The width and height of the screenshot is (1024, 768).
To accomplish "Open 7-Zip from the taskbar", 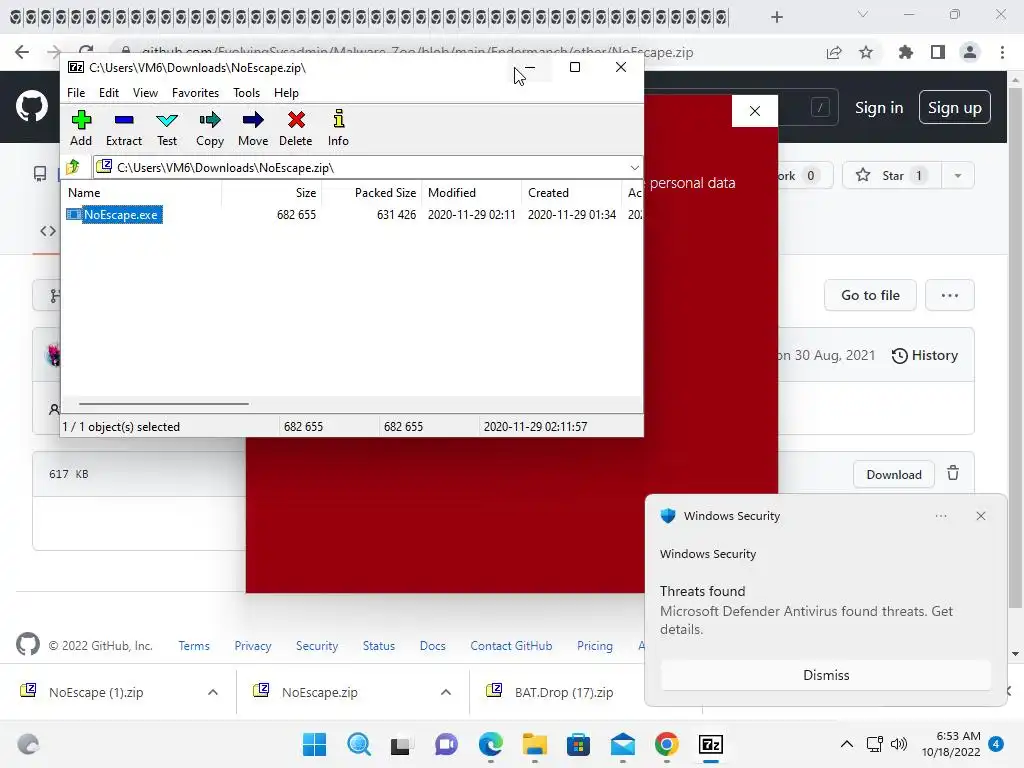I will (x=711, y=744).
